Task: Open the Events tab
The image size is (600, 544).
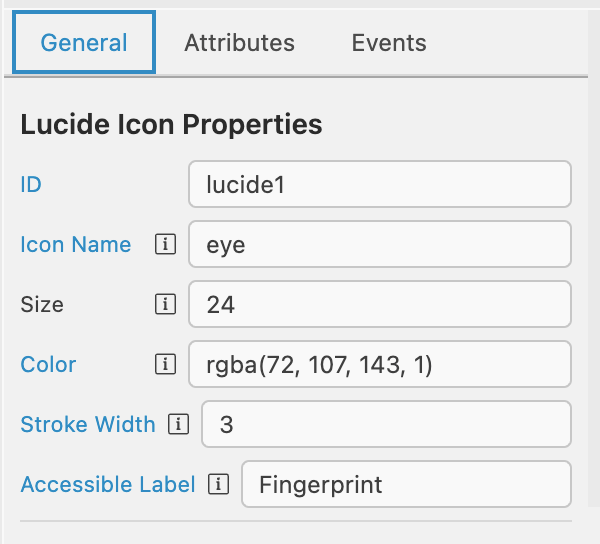Action: coord(389,42)
